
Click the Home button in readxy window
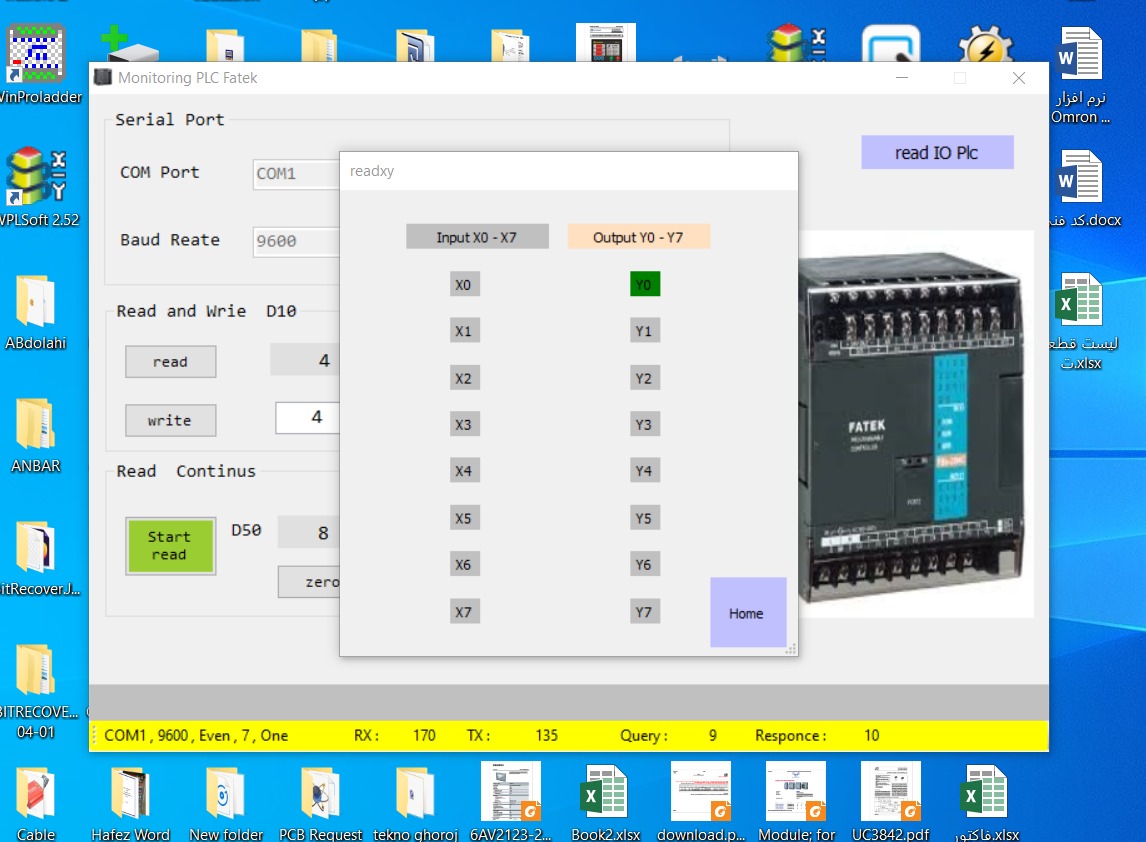point(747,613)
